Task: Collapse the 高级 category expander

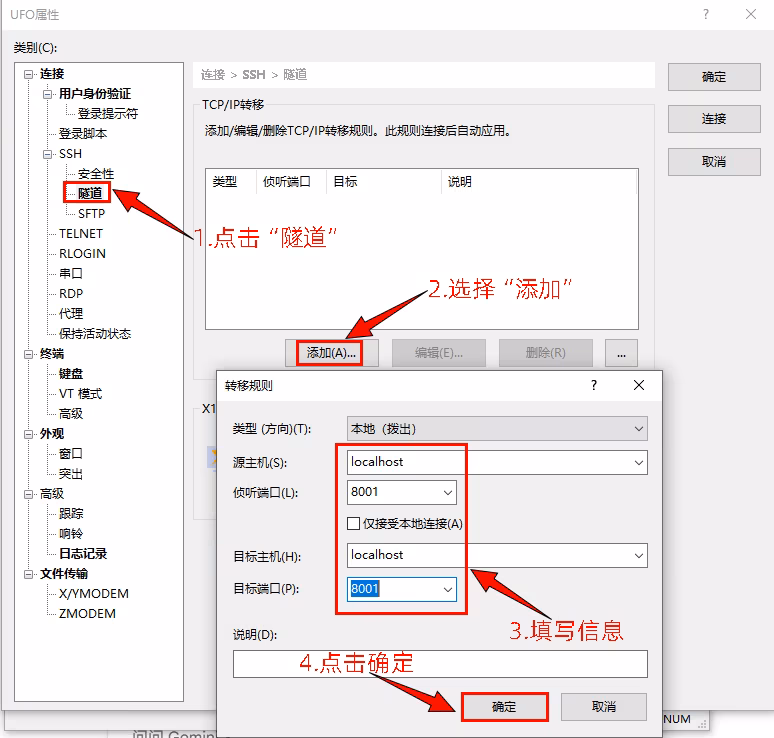Action: click(x=29, y=494)
